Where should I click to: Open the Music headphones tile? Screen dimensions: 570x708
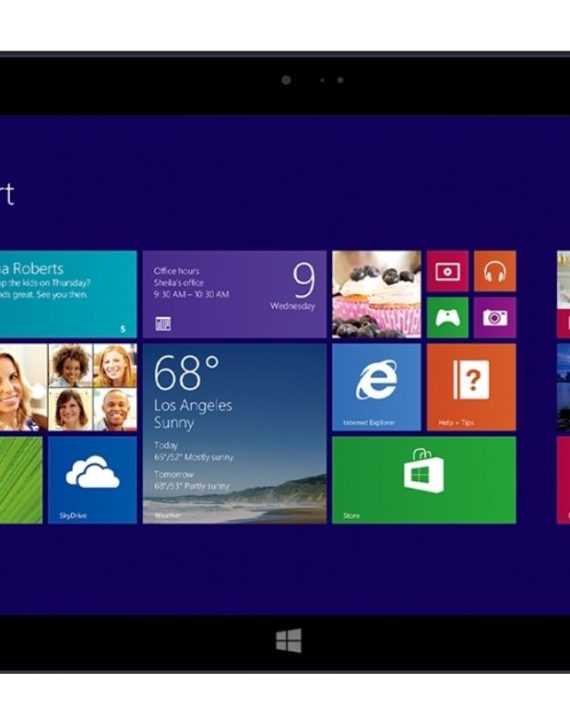point(495,271)
